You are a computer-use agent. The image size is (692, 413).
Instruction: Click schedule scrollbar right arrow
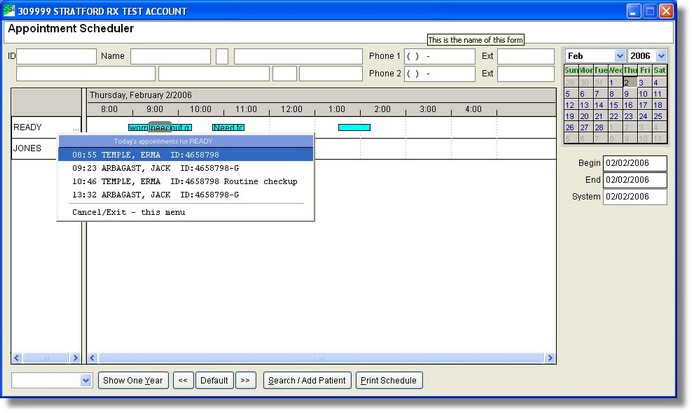point(550,358)
